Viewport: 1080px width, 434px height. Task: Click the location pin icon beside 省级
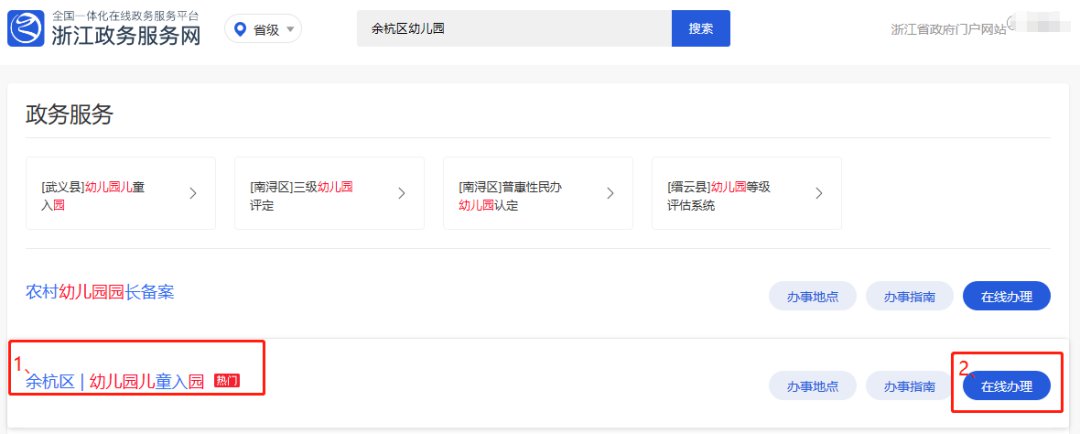240,29
